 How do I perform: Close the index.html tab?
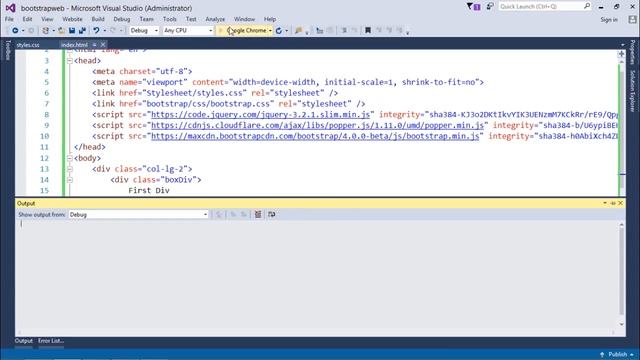click(103, 44)
